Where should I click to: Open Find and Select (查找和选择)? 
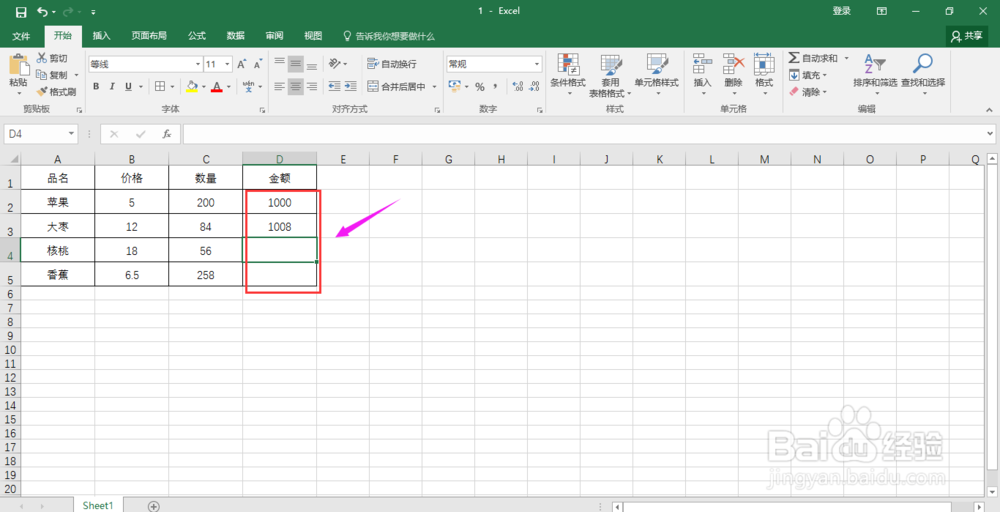coord(923,75)
